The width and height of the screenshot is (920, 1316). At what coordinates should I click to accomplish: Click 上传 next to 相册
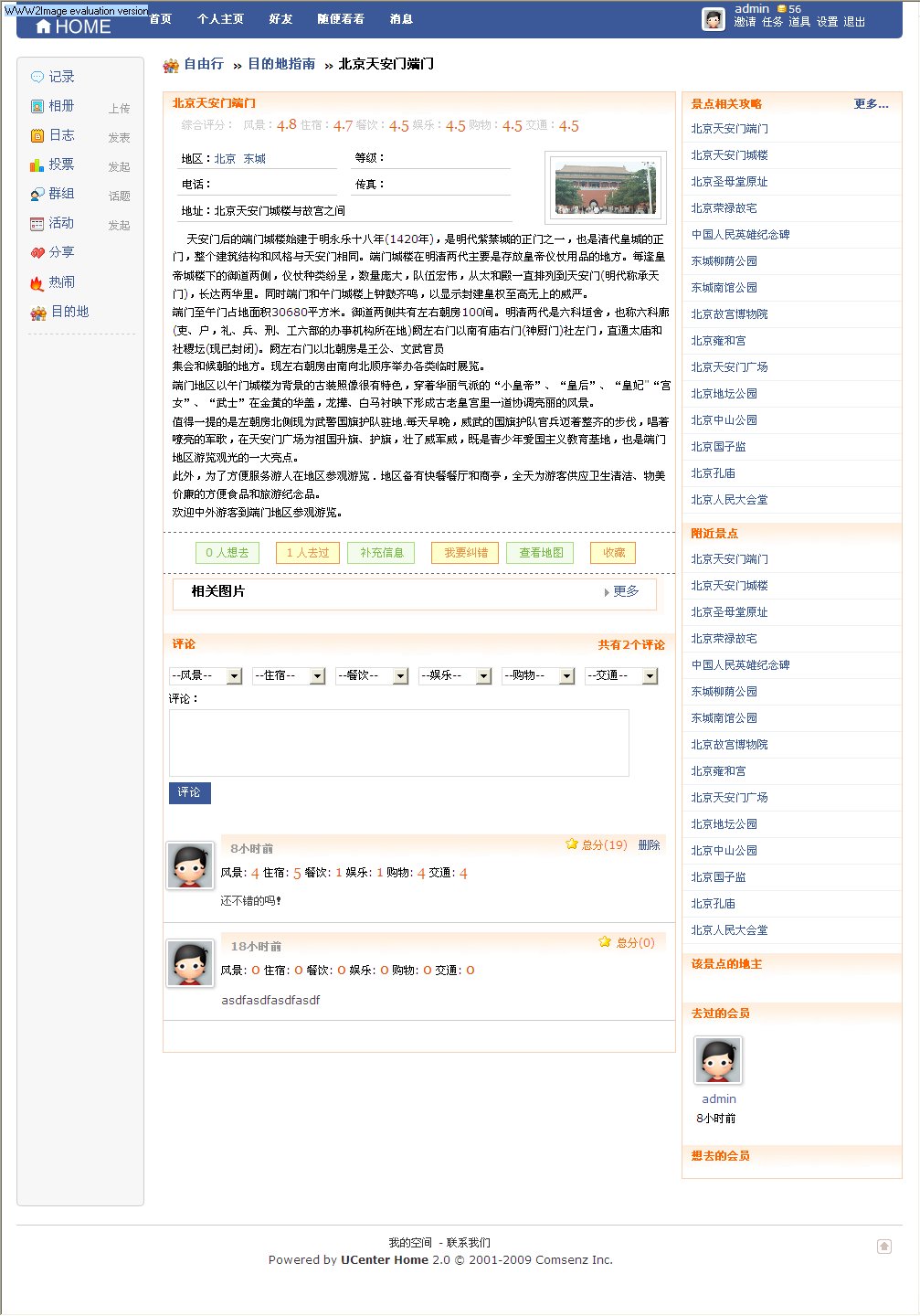point(120,109)
